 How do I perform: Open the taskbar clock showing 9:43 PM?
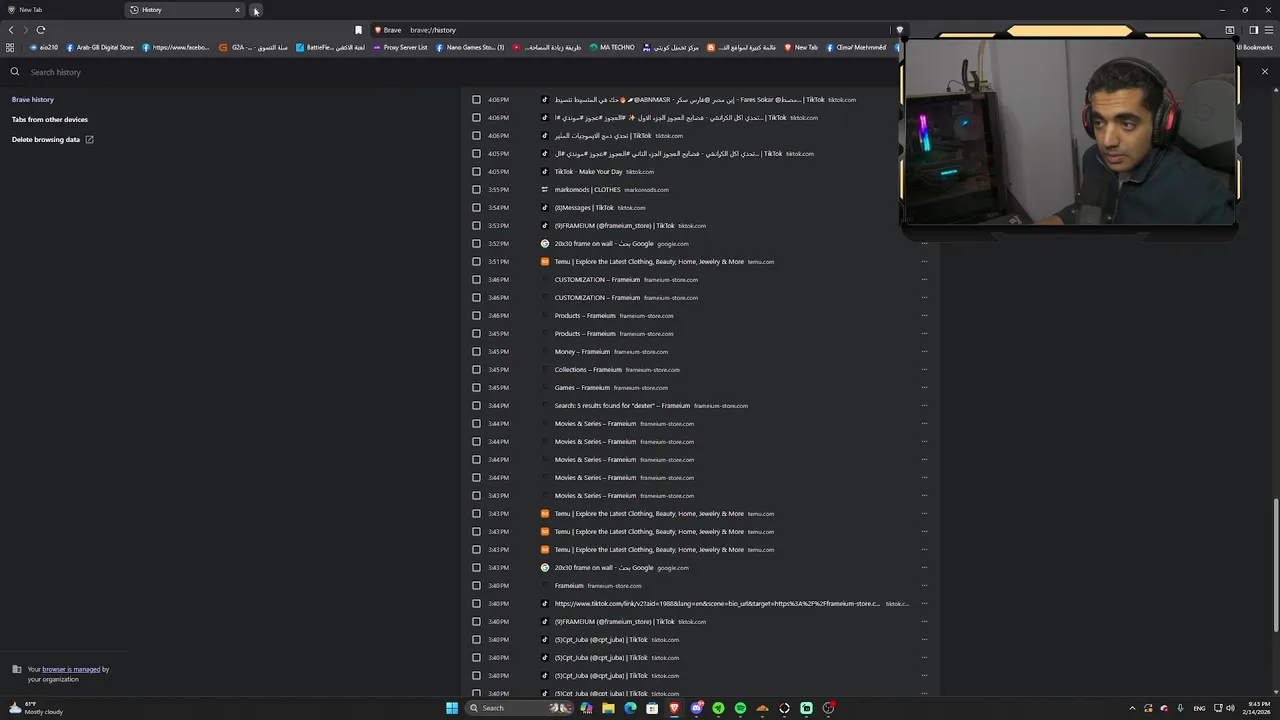1259,708
